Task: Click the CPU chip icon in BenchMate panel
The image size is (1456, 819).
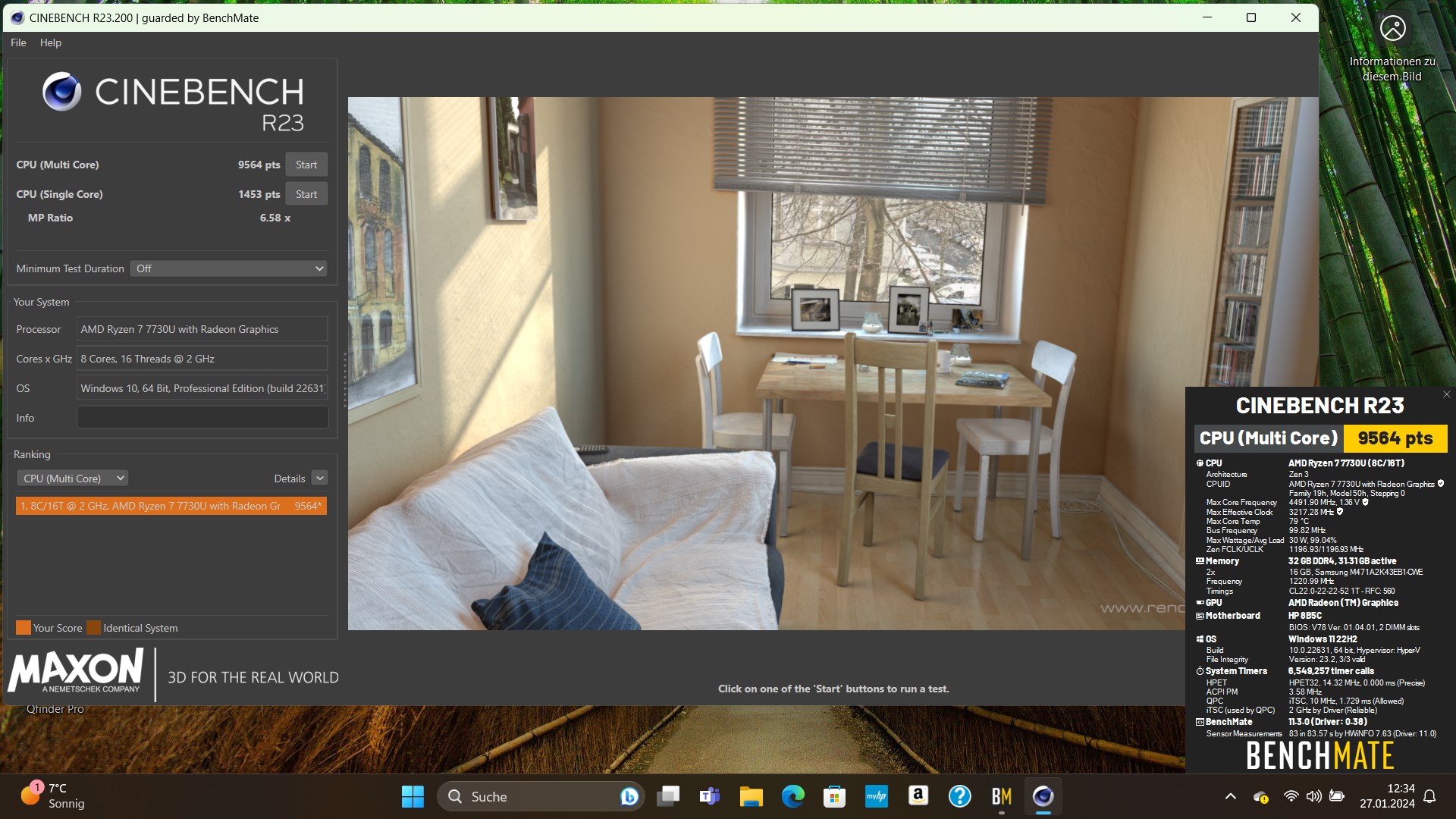Action: point(1200,463)
